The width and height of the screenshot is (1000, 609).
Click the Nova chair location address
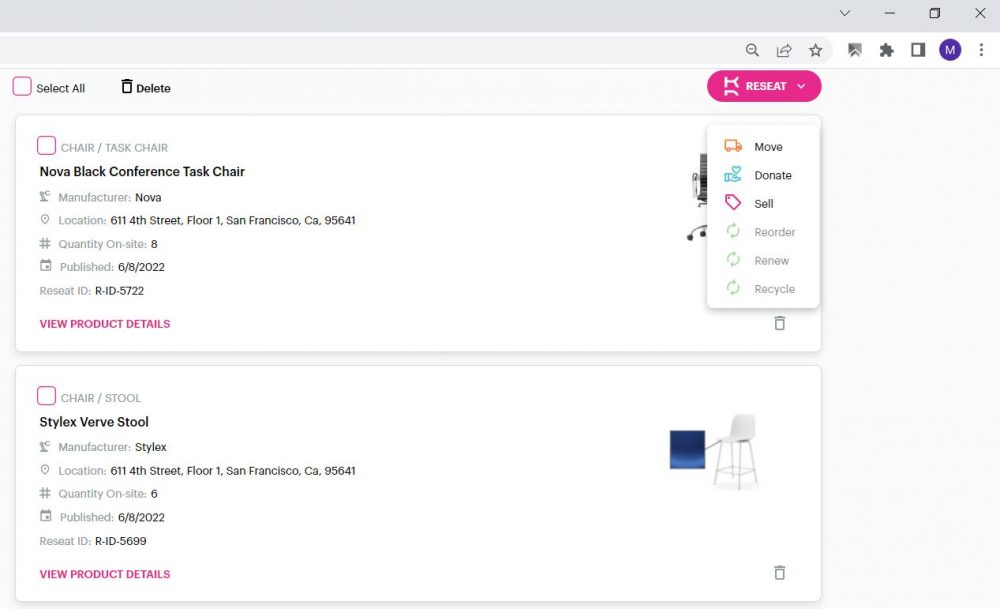pos(233,221)
